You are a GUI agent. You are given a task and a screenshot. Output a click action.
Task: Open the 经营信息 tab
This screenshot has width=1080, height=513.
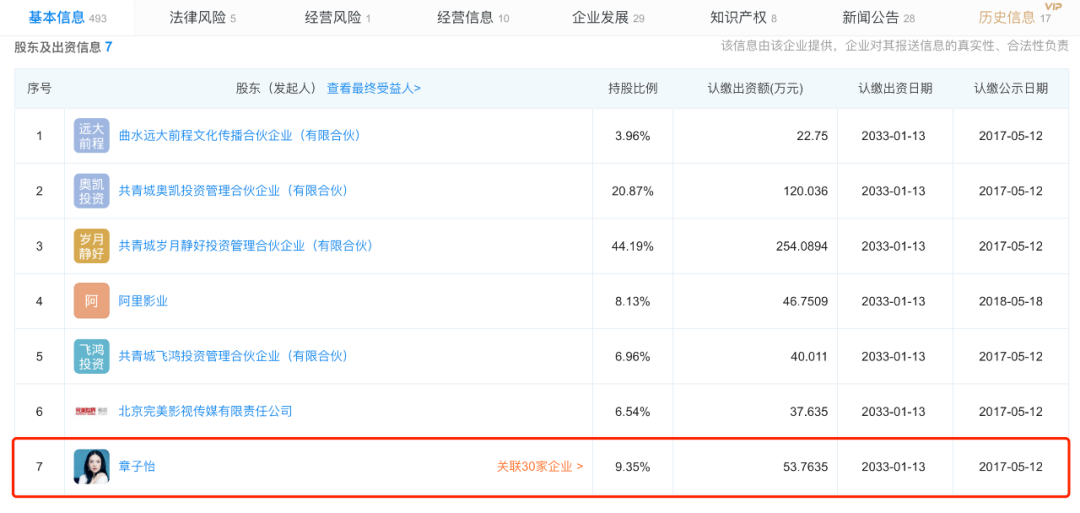pos(473,18)
